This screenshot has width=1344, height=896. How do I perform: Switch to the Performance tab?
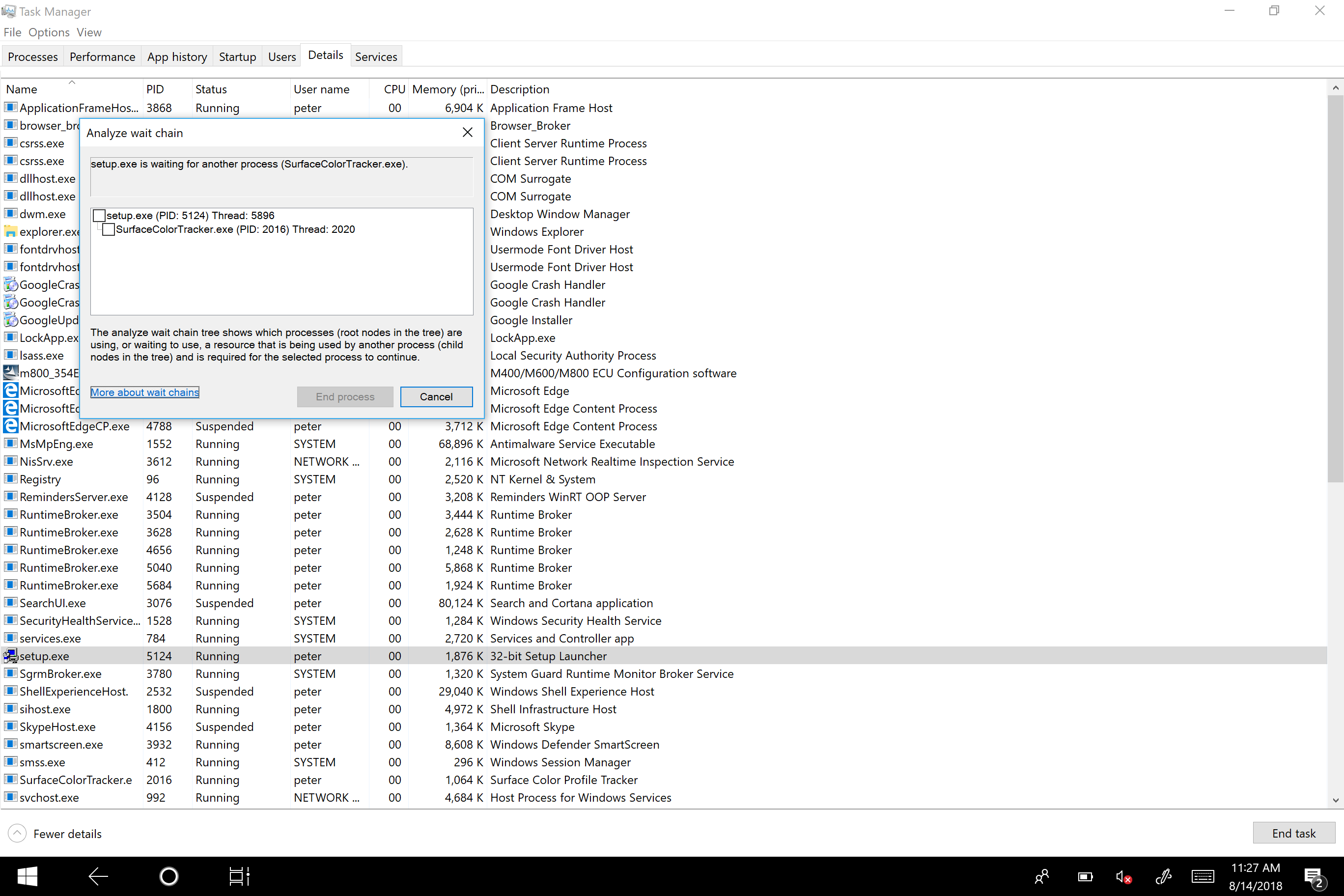102,56
